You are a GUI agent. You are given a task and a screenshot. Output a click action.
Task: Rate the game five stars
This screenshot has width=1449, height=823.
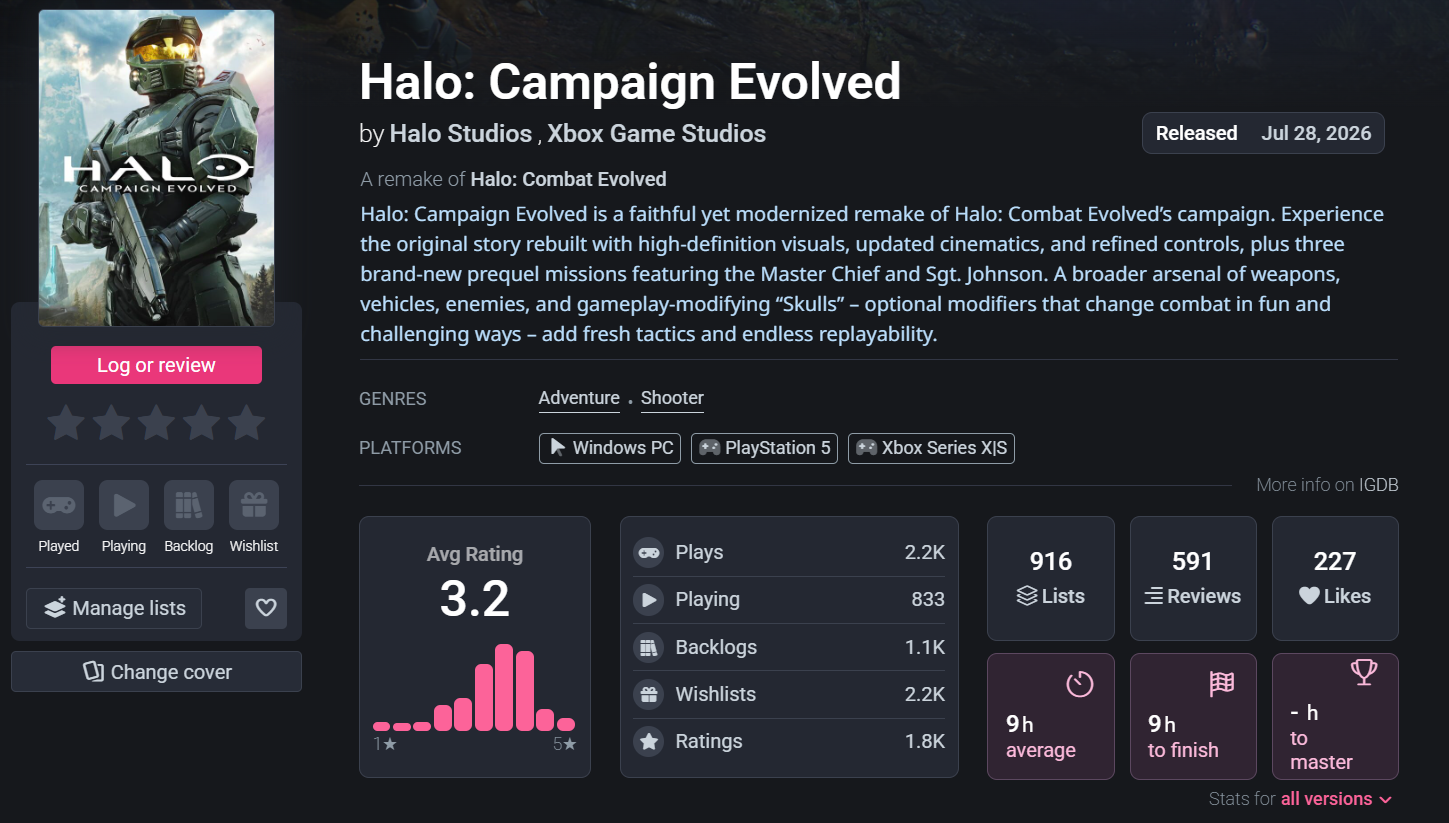246,423
